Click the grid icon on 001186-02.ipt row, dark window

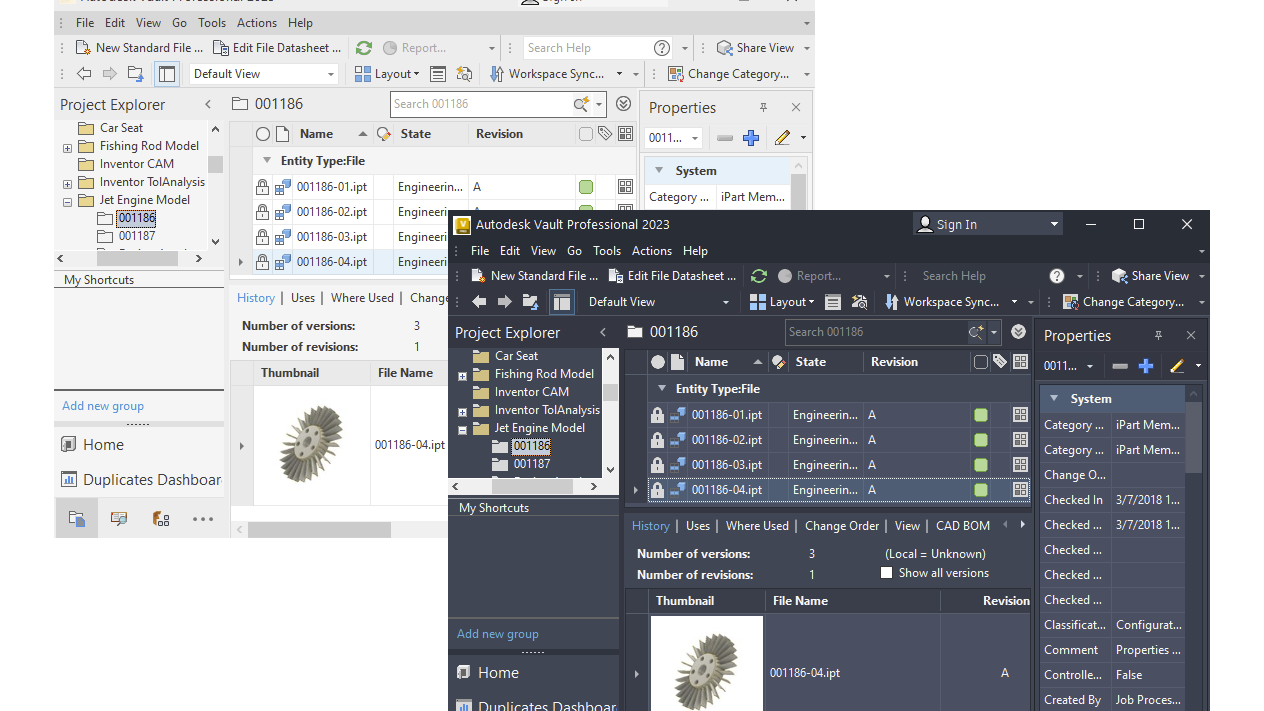coord(1020,440)
